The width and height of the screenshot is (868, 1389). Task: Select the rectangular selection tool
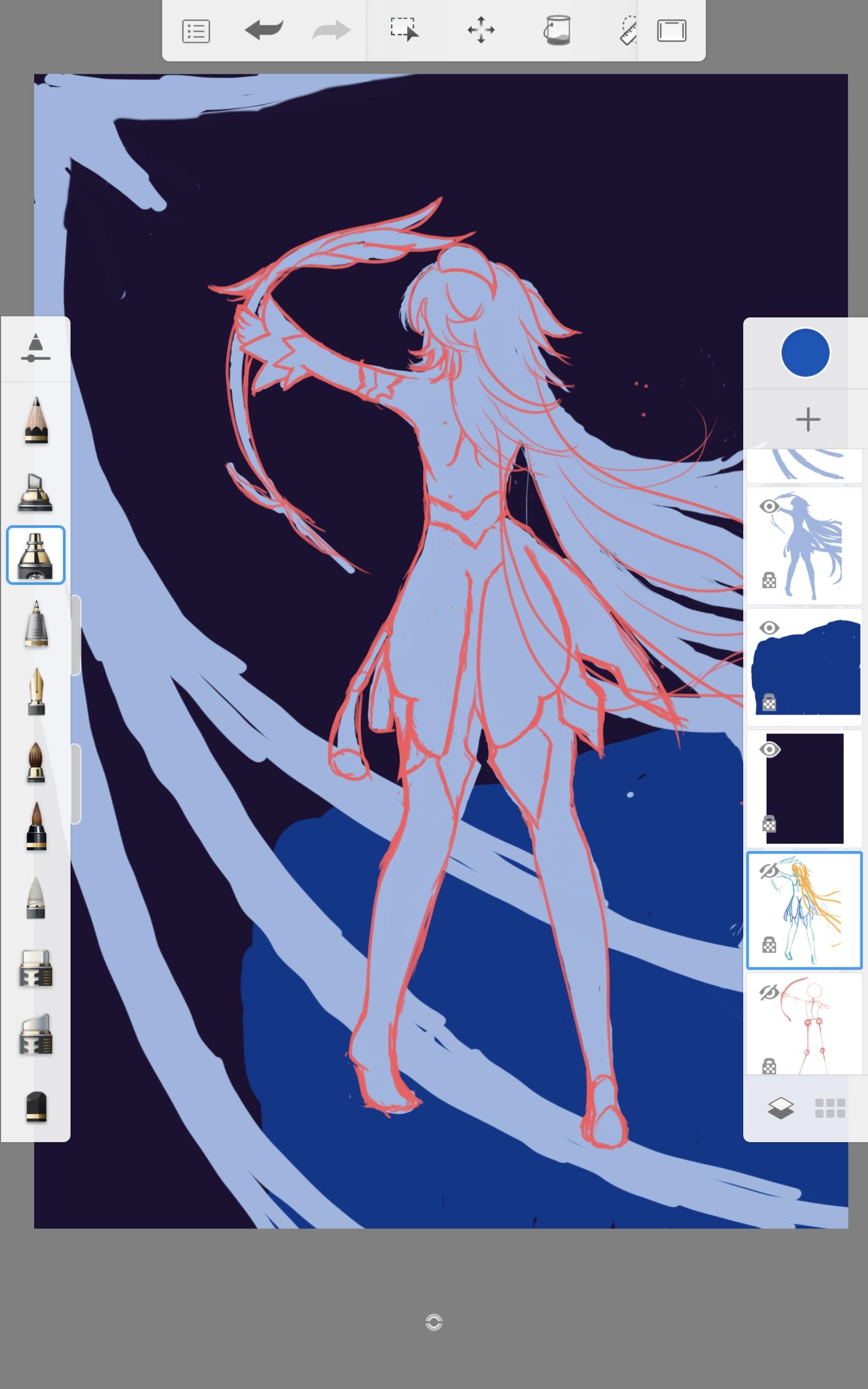pos(404,30)
